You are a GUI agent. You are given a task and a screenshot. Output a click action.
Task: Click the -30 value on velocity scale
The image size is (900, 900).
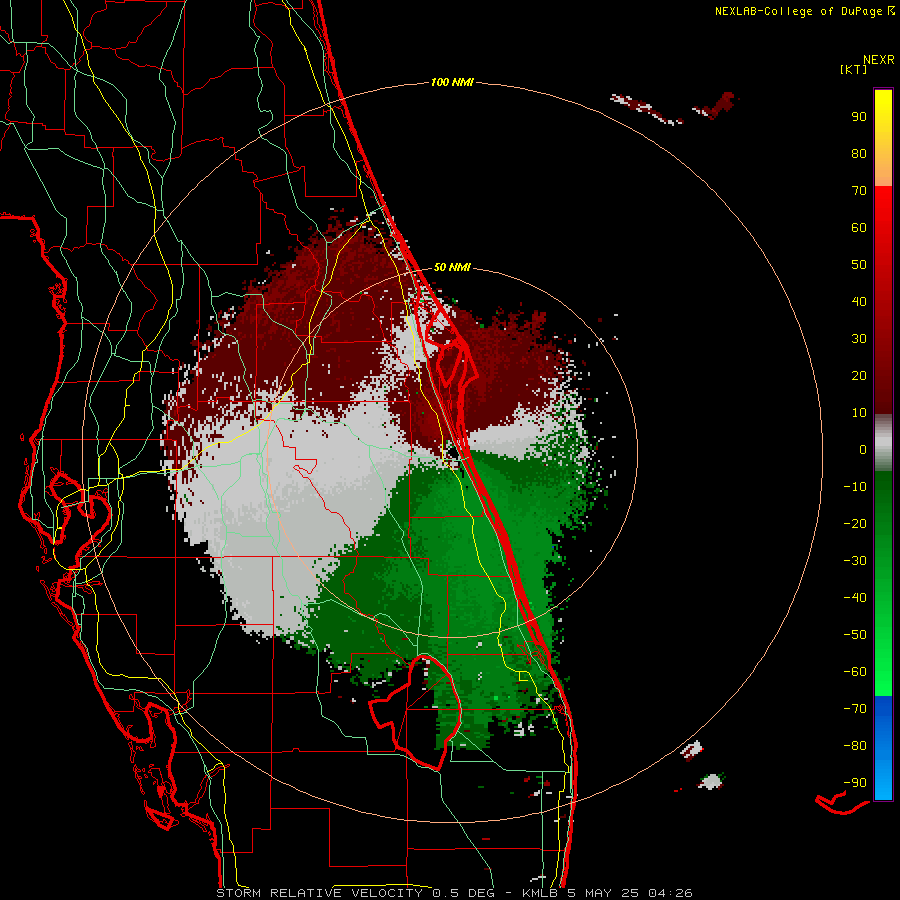(855, 561)
